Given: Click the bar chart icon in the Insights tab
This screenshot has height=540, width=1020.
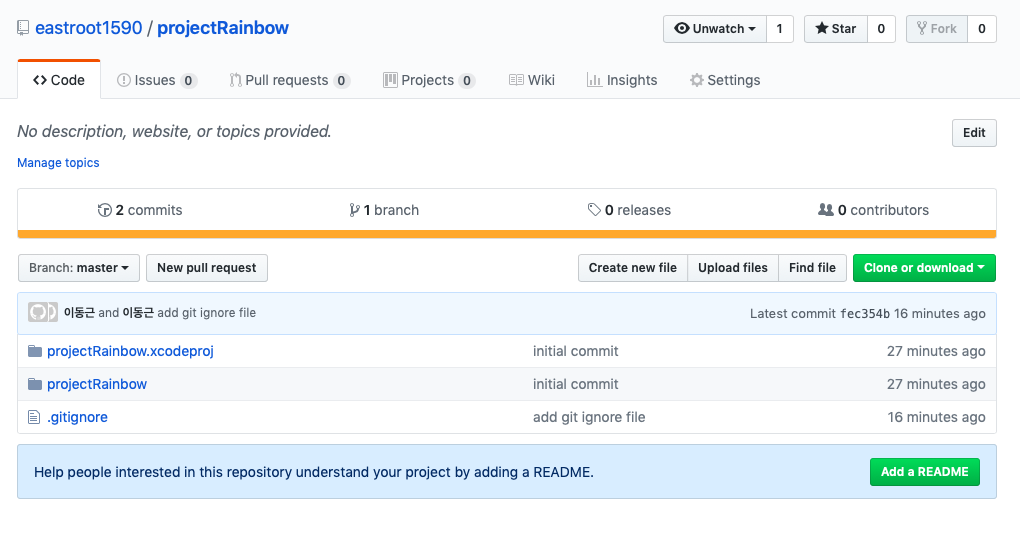Looking at the screenshot, I should pyautogui.click(x=594, y=80).
